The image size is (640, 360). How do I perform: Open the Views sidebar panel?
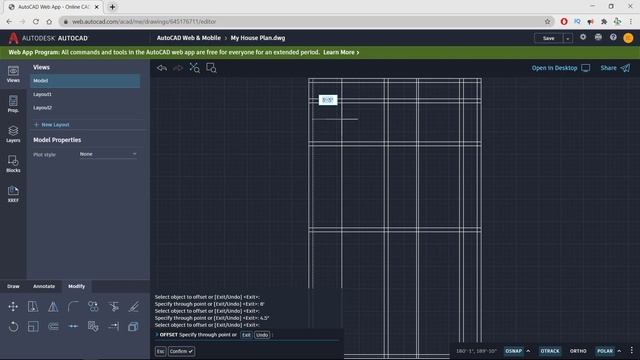(13, 74)
